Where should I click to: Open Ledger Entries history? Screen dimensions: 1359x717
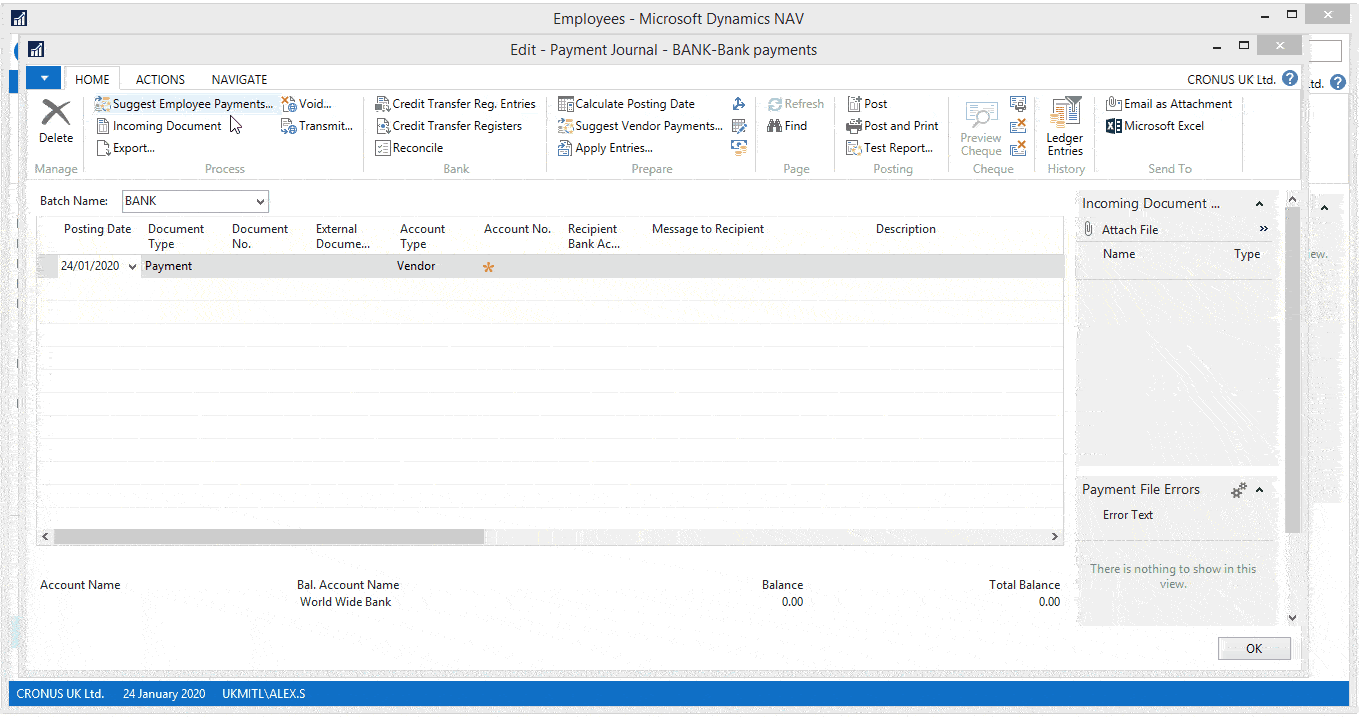[1065, 125]
